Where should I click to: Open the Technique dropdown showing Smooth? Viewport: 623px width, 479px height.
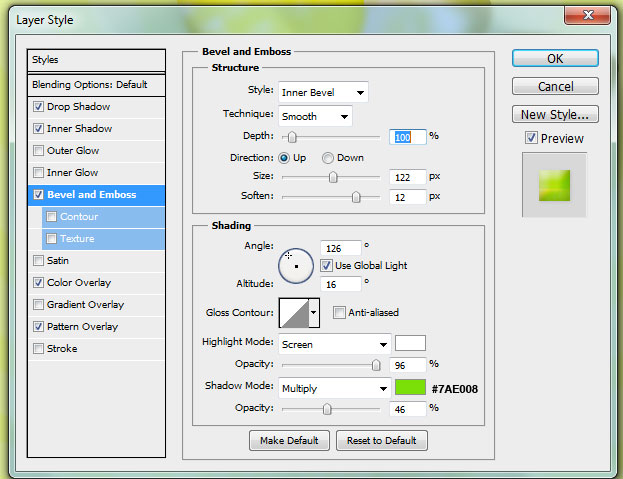(315, 117)
